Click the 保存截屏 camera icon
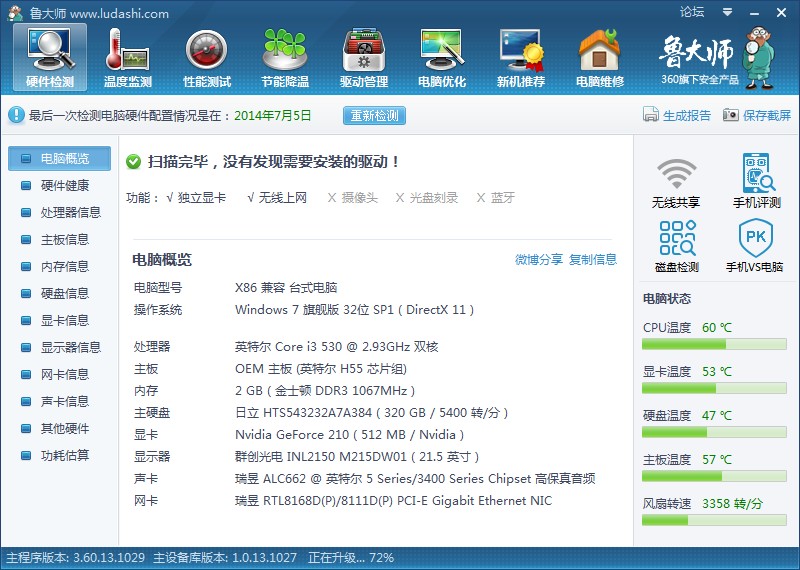 (731, 115)
